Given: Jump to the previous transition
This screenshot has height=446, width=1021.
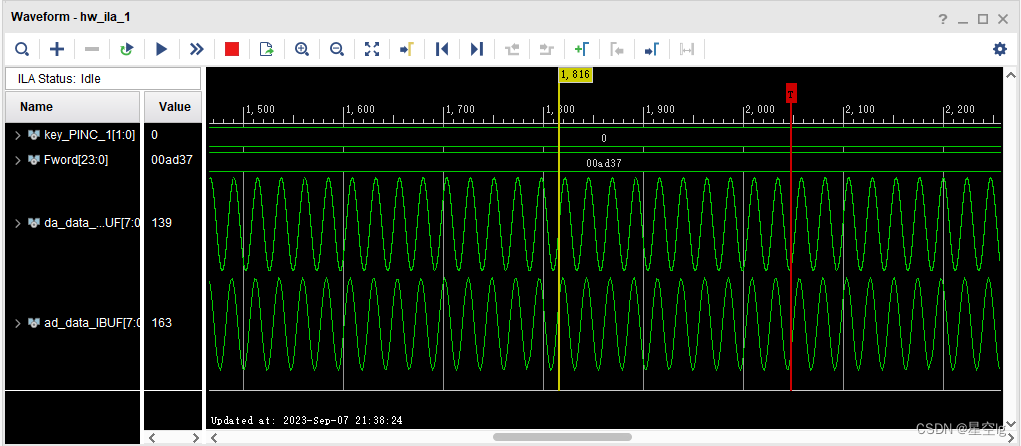Looking at the screenshot, I should tap(512, 49).
